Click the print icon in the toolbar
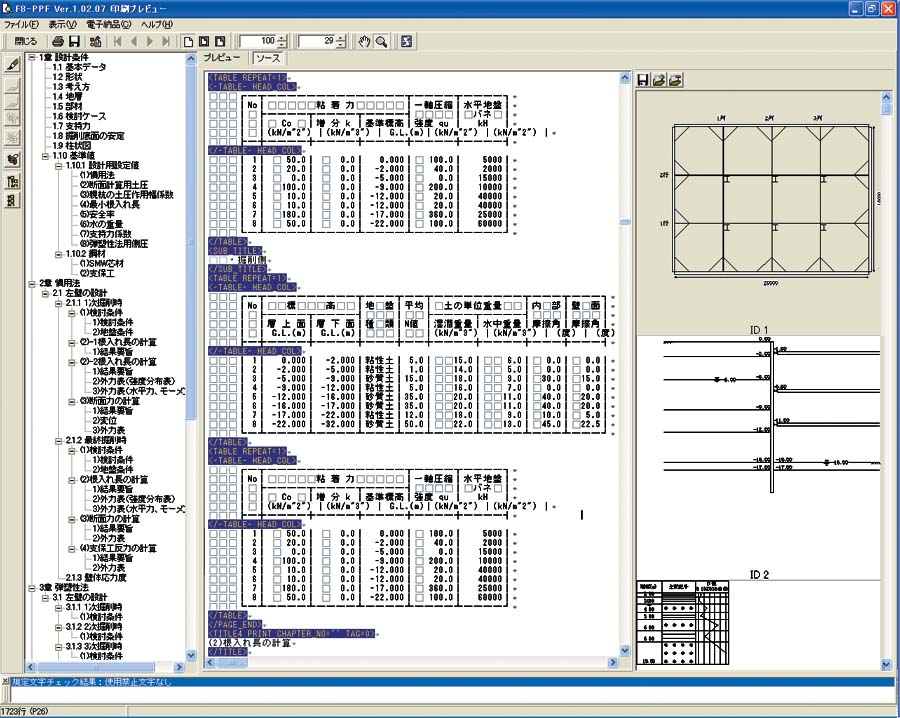 (x=57, y=41)
